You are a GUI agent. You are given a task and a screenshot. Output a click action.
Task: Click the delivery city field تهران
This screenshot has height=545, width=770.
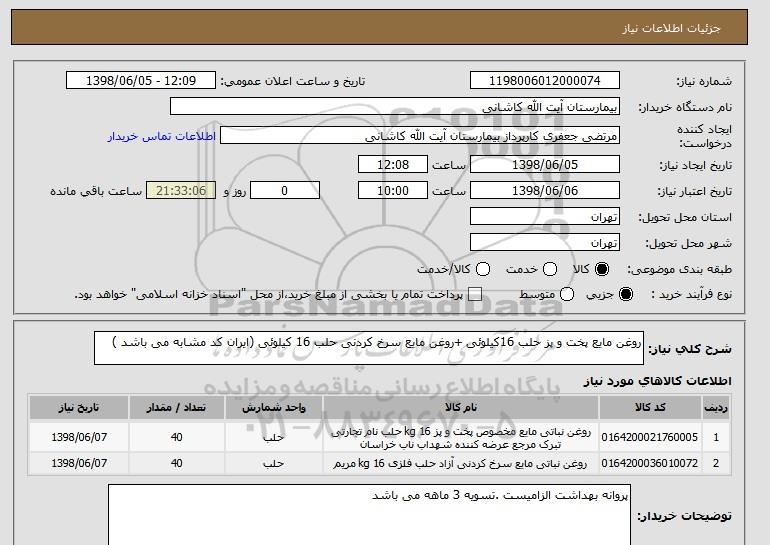545,243
